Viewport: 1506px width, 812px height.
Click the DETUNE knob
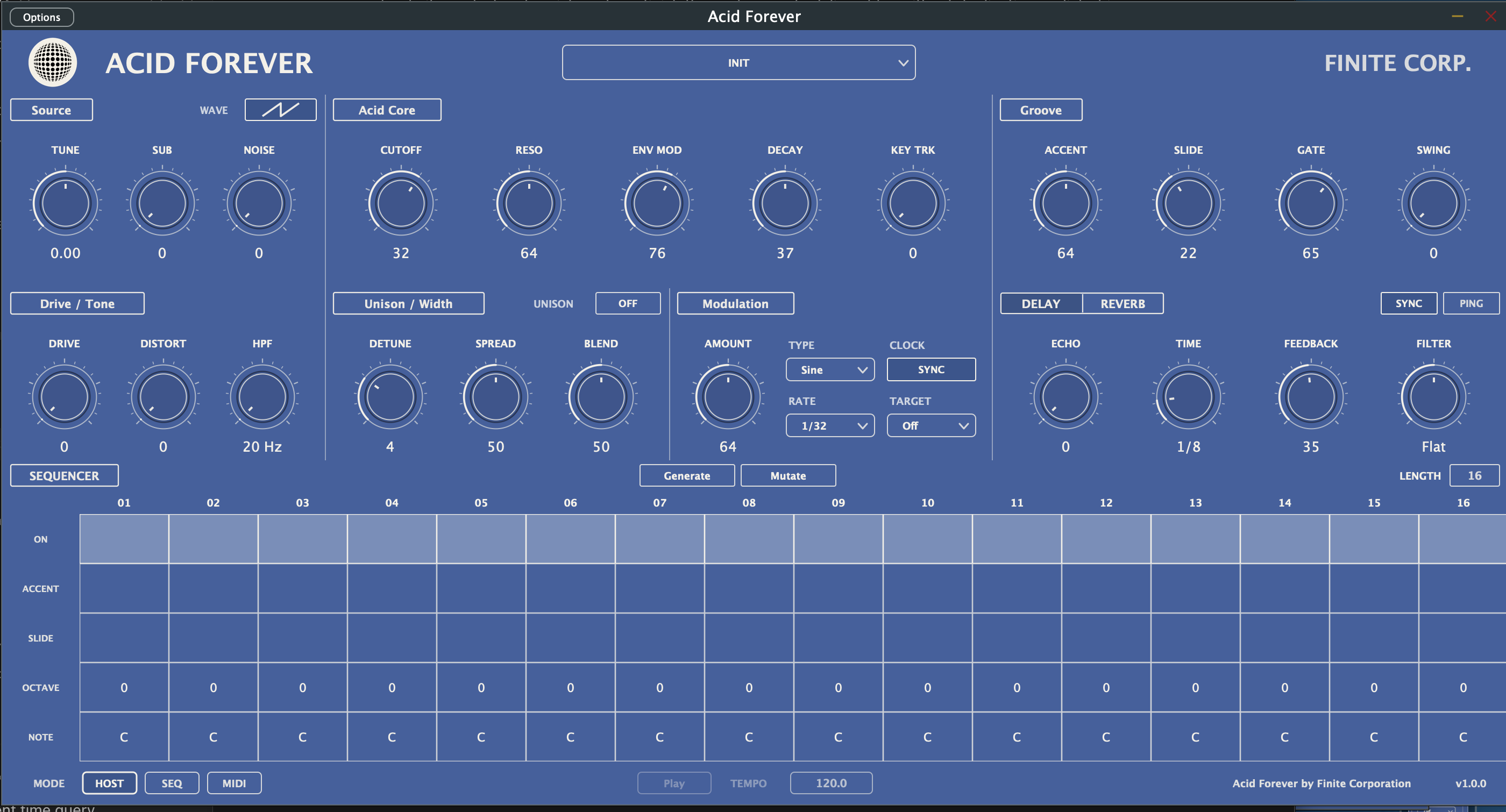pos(390,397)
